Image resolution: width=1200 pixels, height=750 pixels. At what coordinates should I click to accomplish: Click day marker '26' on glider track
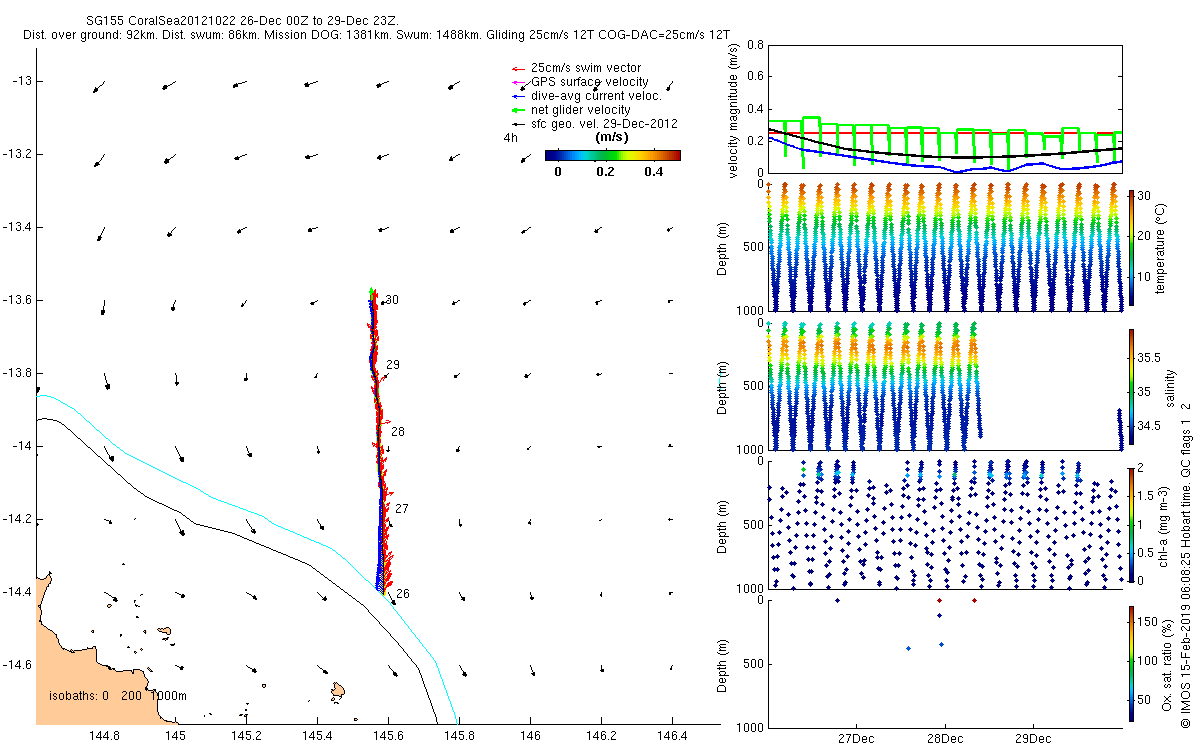[x=403, y=594]
